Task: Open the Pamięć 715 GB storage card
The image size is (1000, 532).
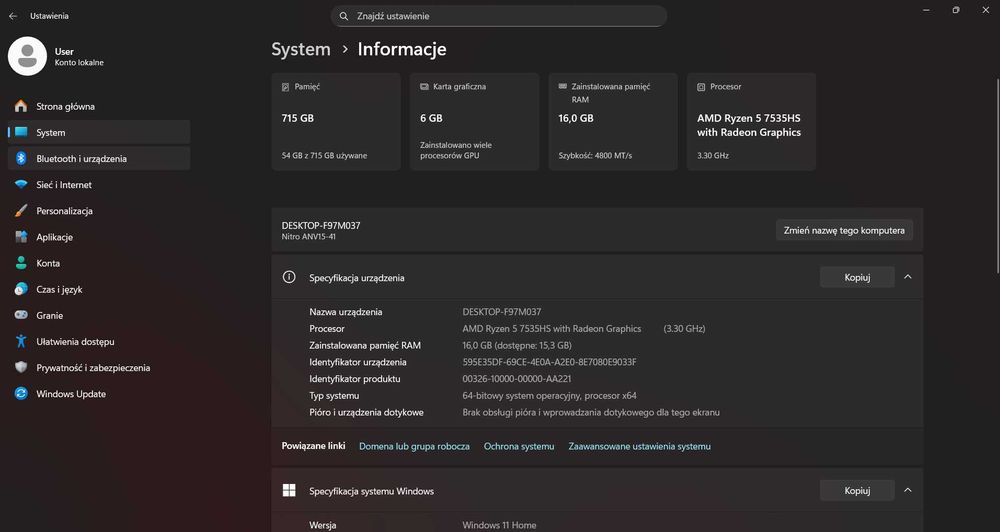Action: (336, 122)
